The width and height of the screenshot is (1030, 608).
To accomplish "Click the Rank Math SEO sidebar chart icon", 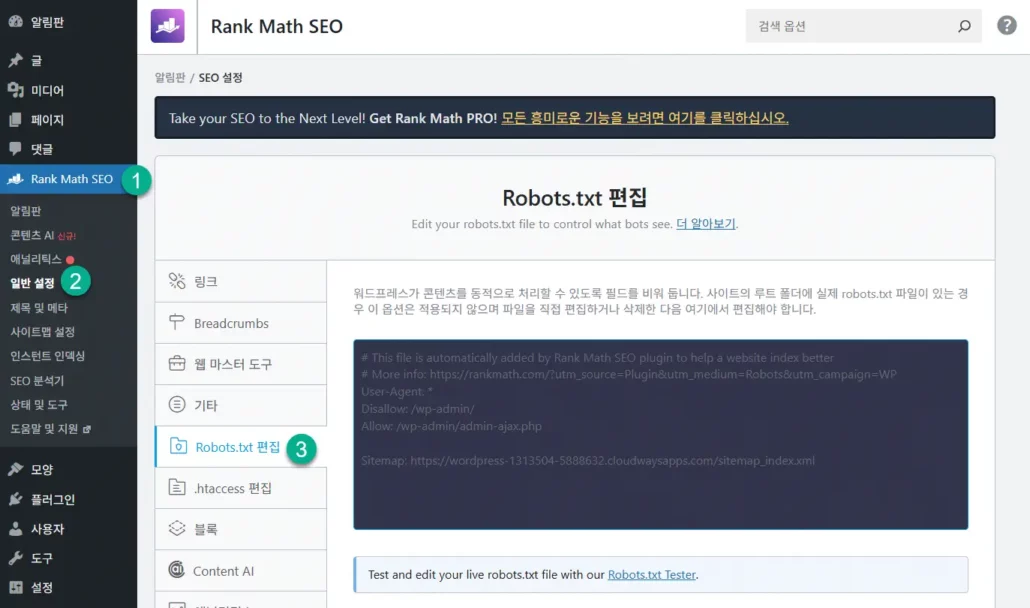I will point(16,179).
